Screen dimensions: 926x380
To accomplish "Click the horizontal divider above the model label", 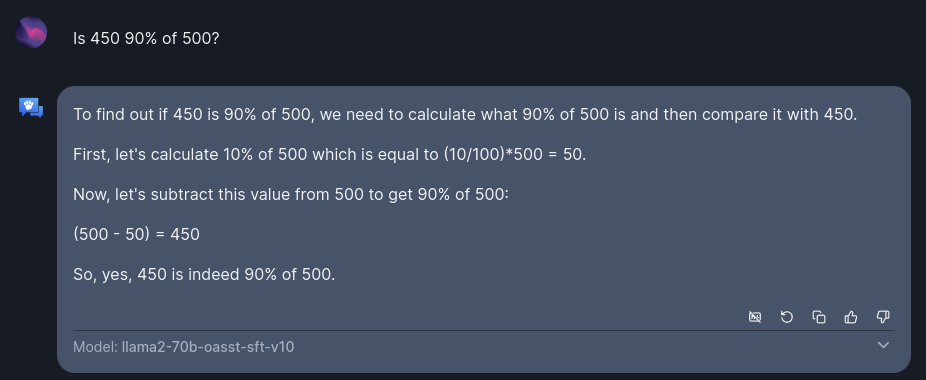I will (484, 330).
